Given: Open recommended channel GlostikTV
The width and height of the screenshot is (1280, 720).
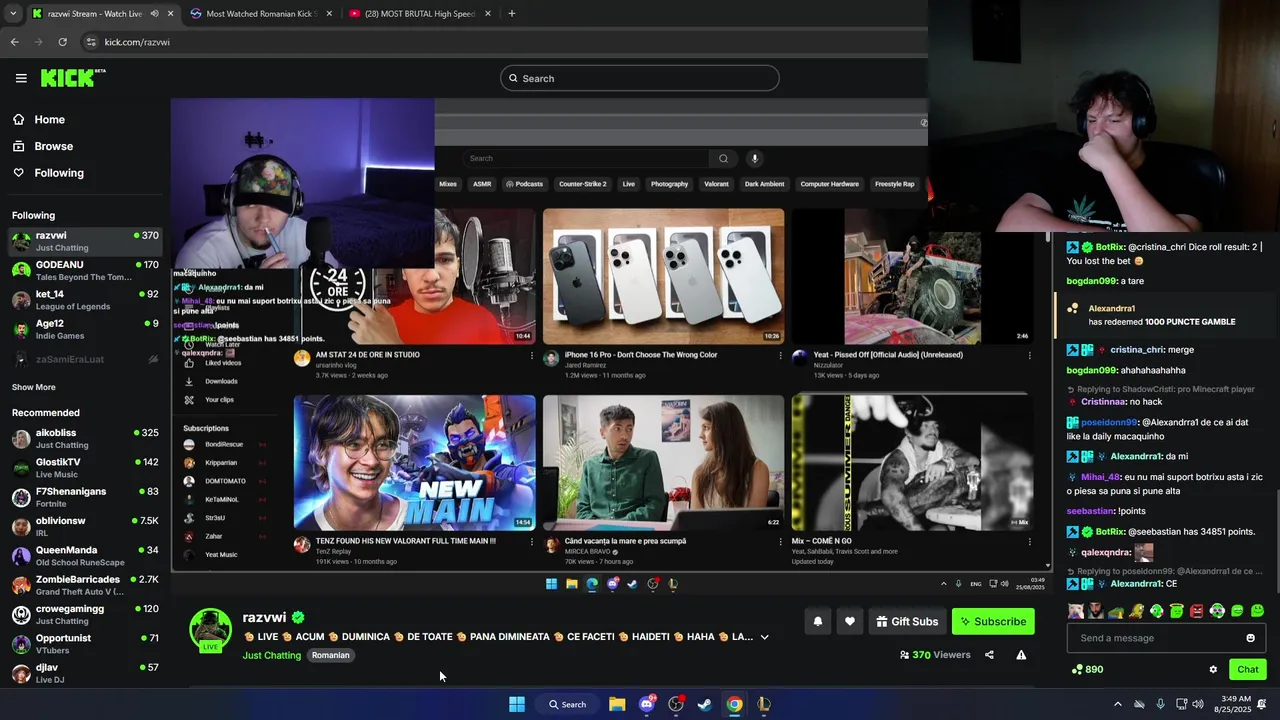Looking at the screenshot, I should [x=85, y=467].
